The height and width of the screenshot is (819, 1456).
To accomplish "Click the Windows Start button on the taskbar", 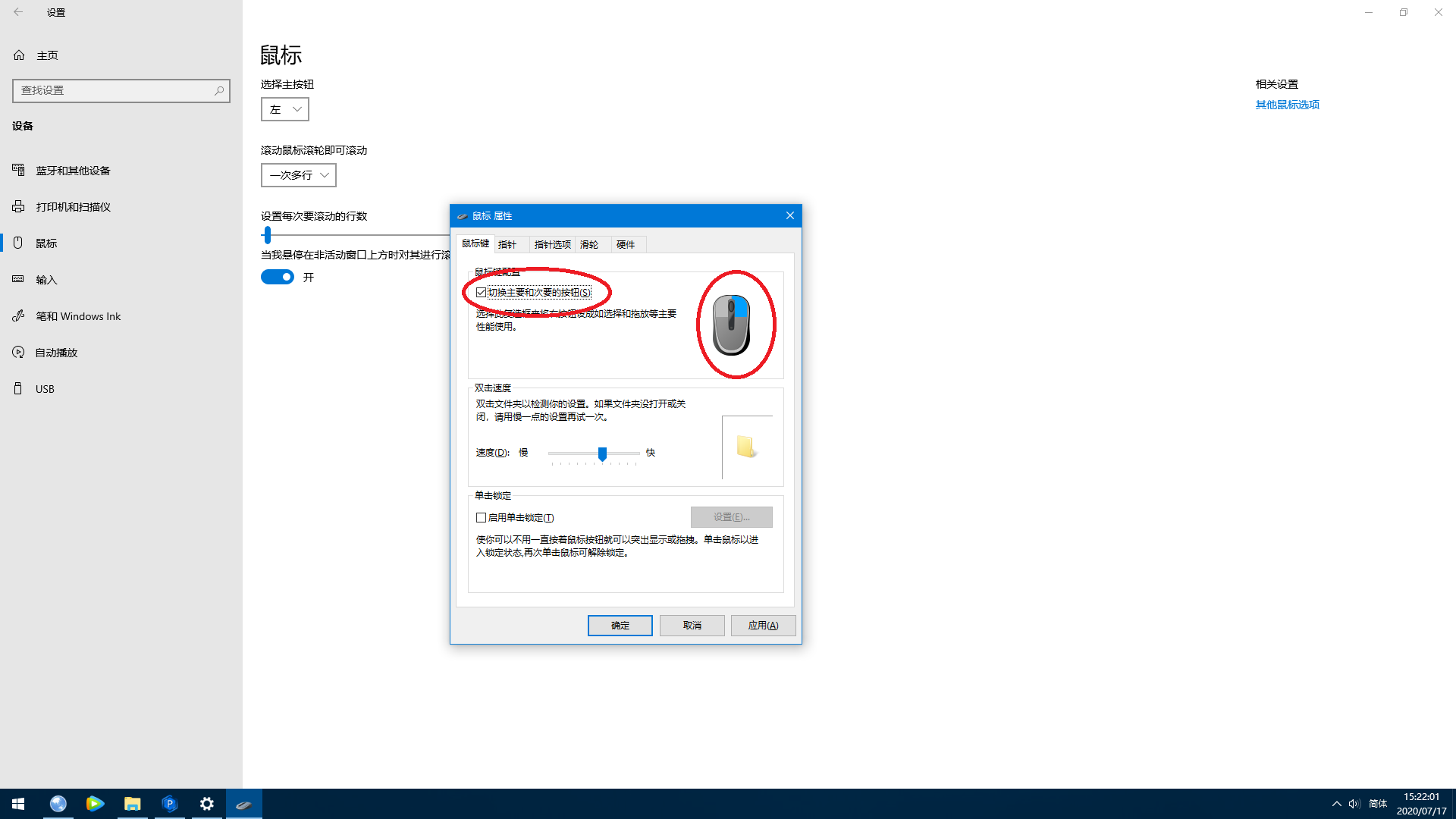I will 18,804.
